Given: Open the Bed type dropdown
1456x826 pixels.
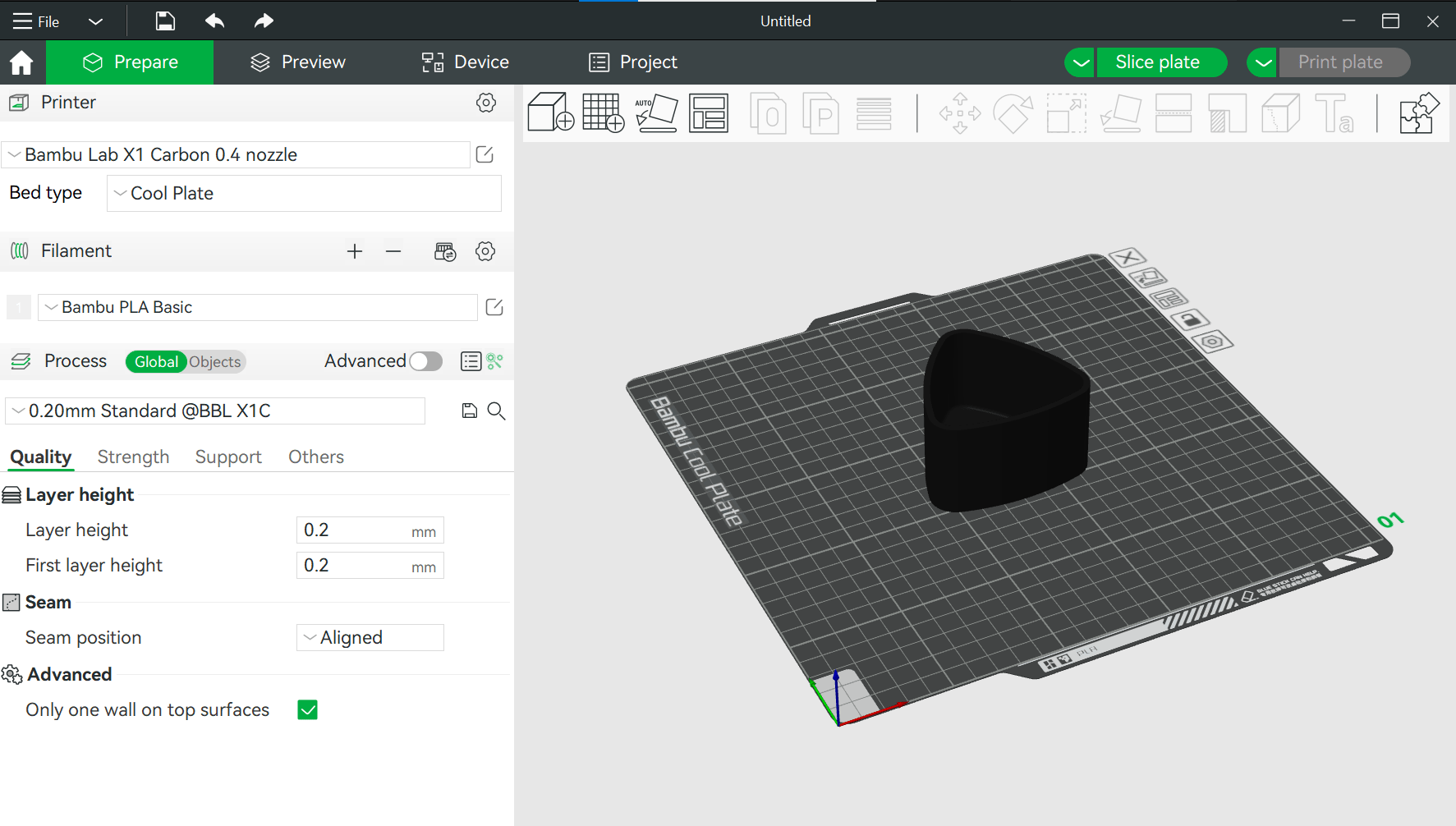Looking at the screenshot, I should [x=304, y=193].
